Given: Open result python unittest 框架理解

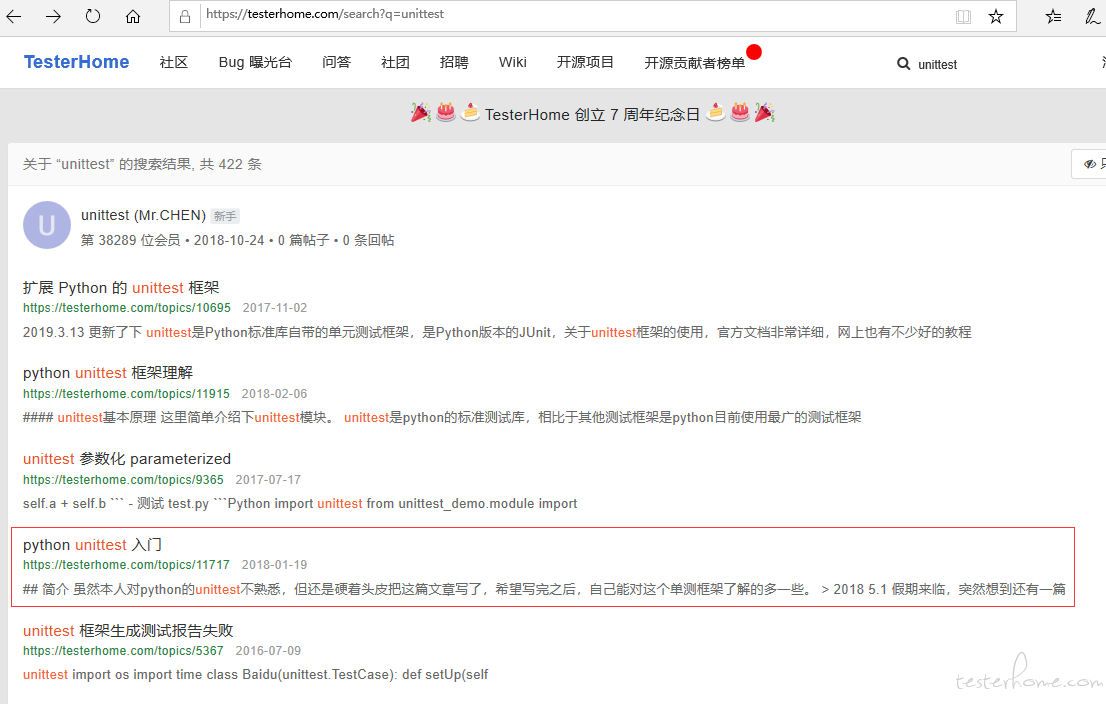Looking at the screenshot, I should pos(108,372).
